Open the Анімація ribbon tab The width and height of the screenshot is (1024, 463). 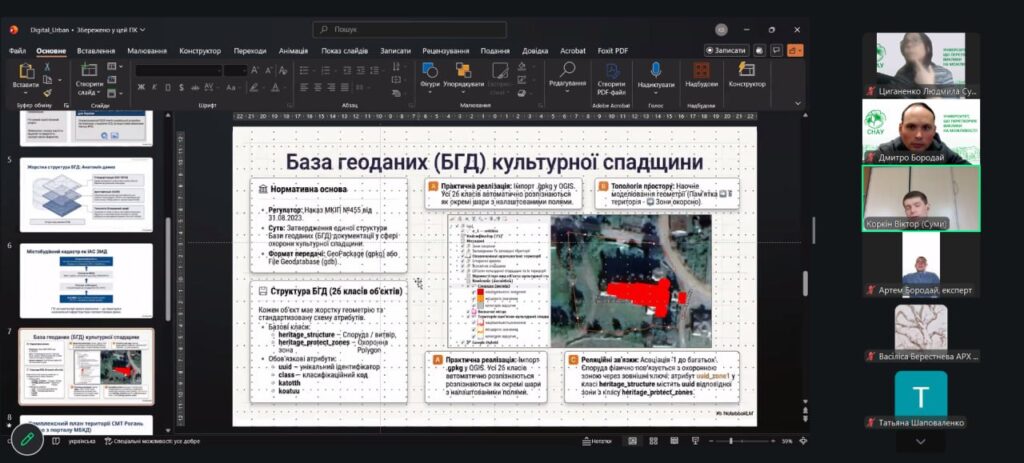(x=293, y=50)
